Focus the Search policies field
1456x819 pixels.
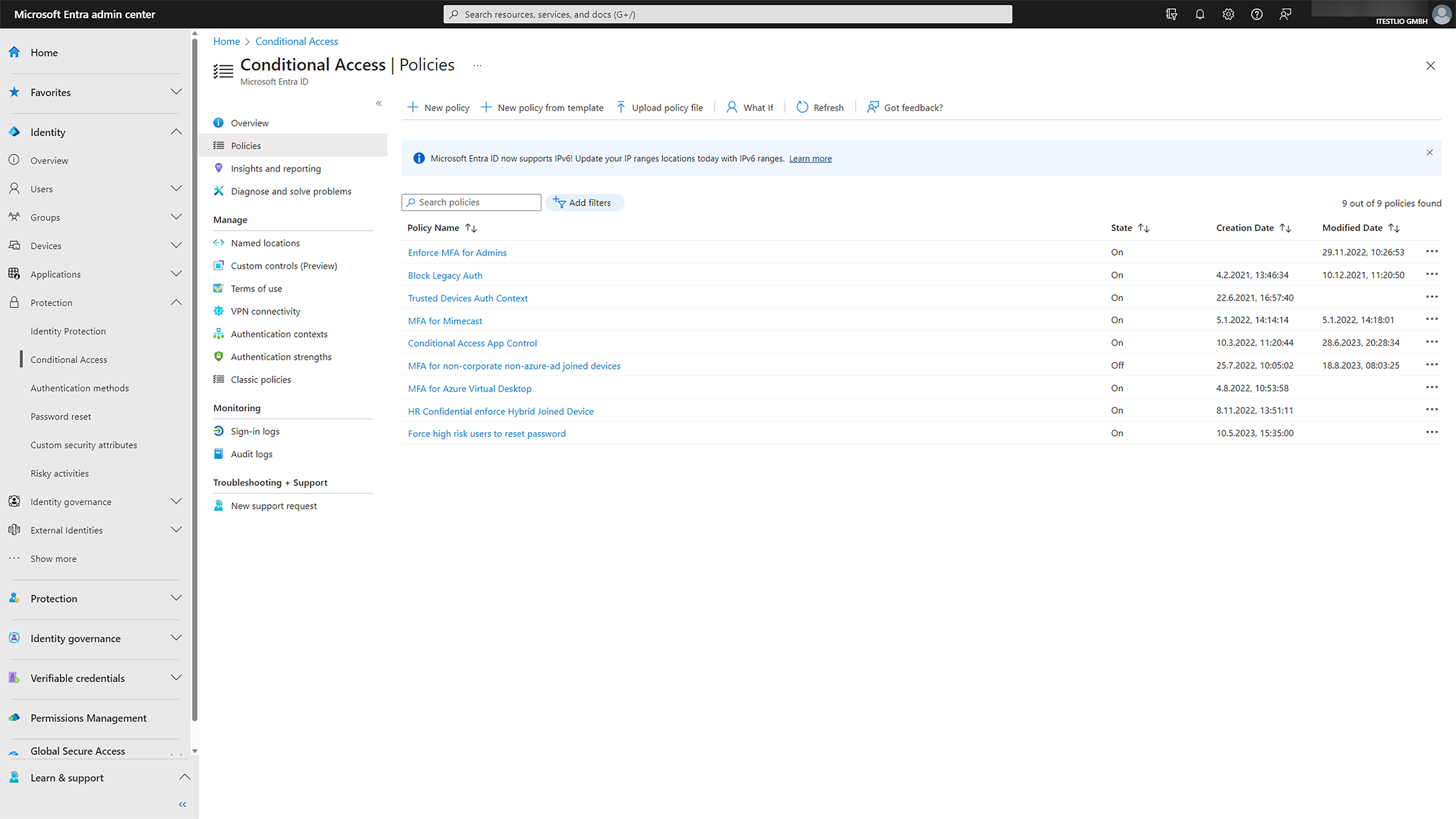coord(471,202)
